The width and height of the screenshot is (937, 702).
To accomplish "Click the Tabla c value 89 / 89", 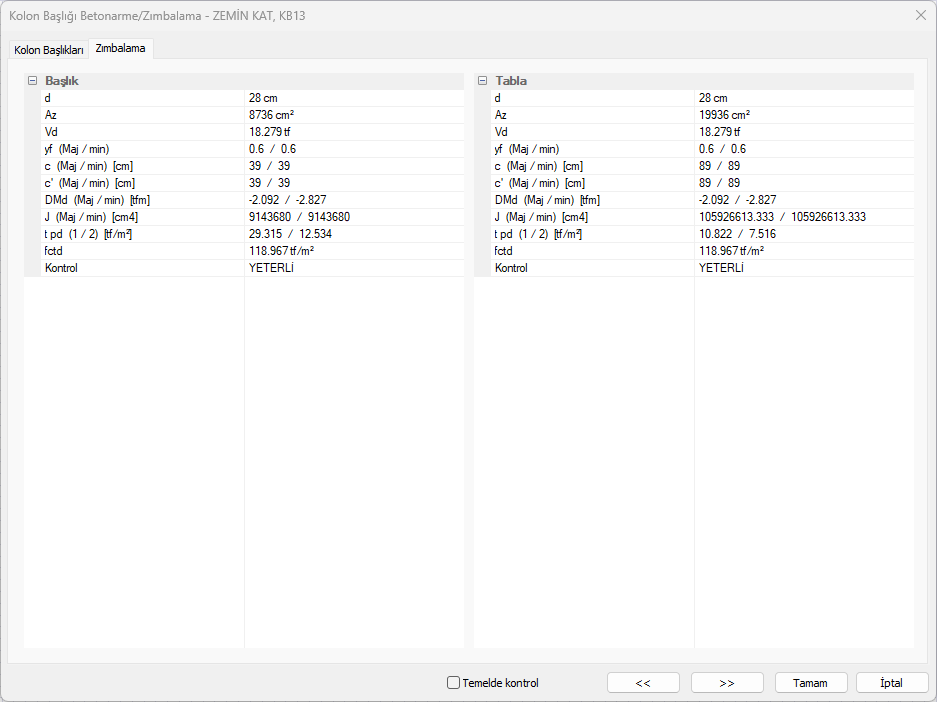I will pos(719,166).
